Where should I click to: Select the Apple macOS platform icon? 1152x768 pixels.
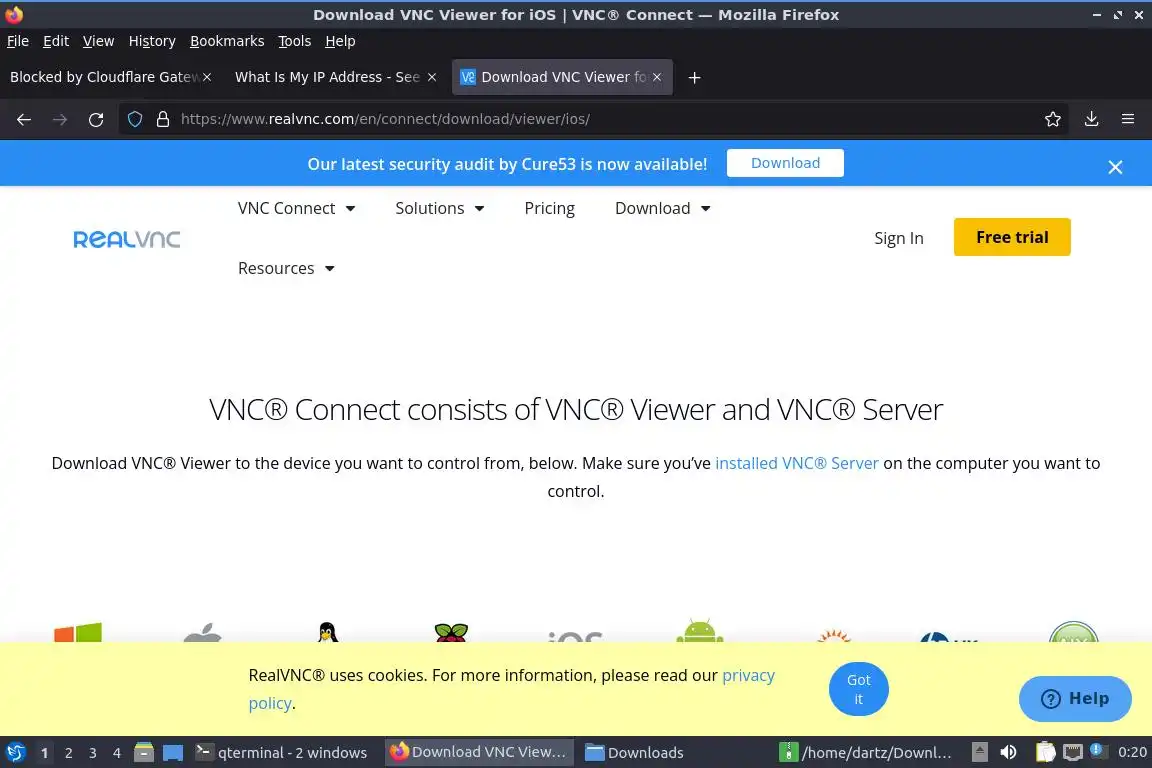click(x=202, y=633)
